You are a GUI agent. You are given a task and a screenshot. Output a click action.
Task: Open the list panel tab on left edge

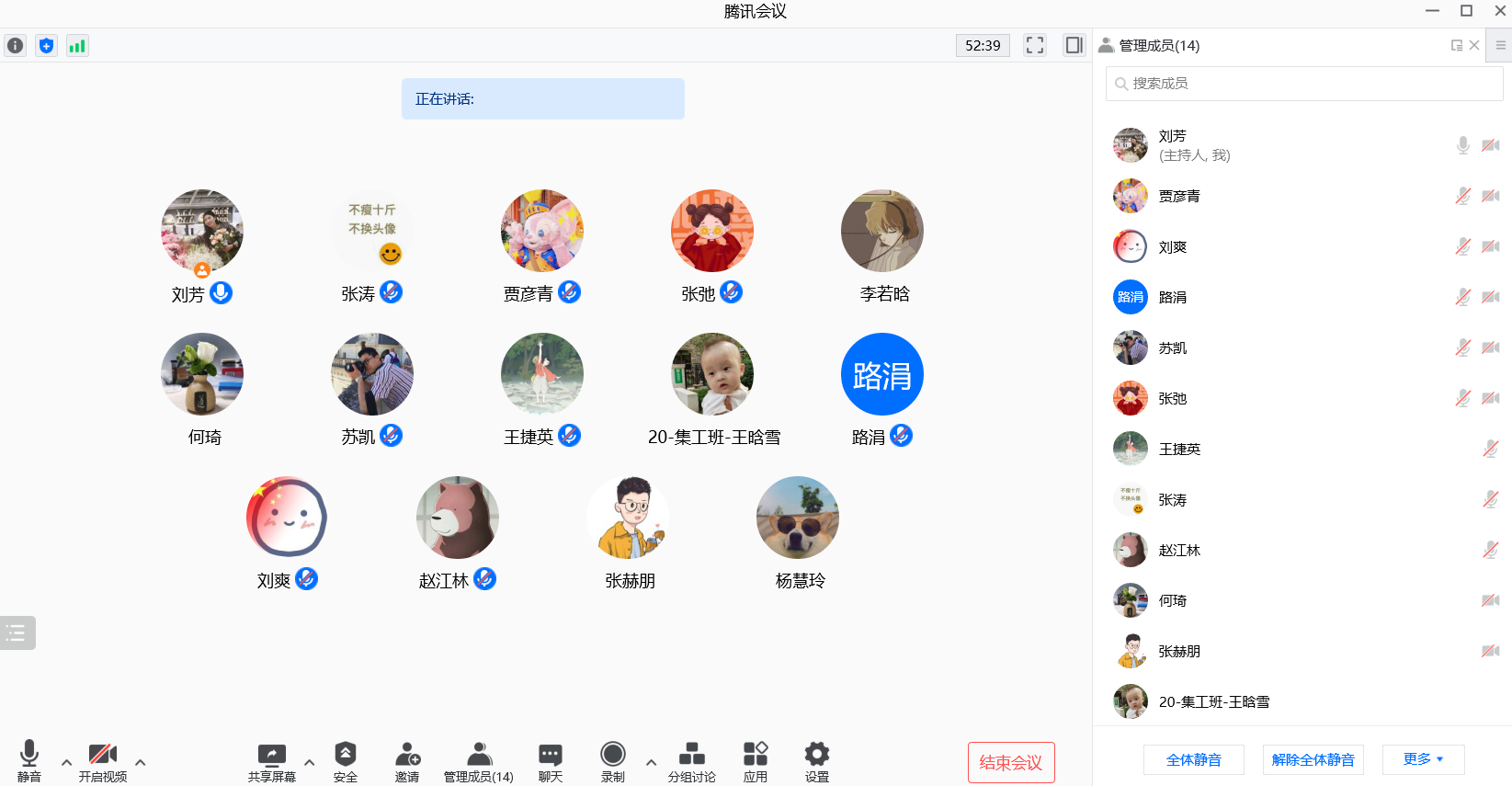[17, 632]
